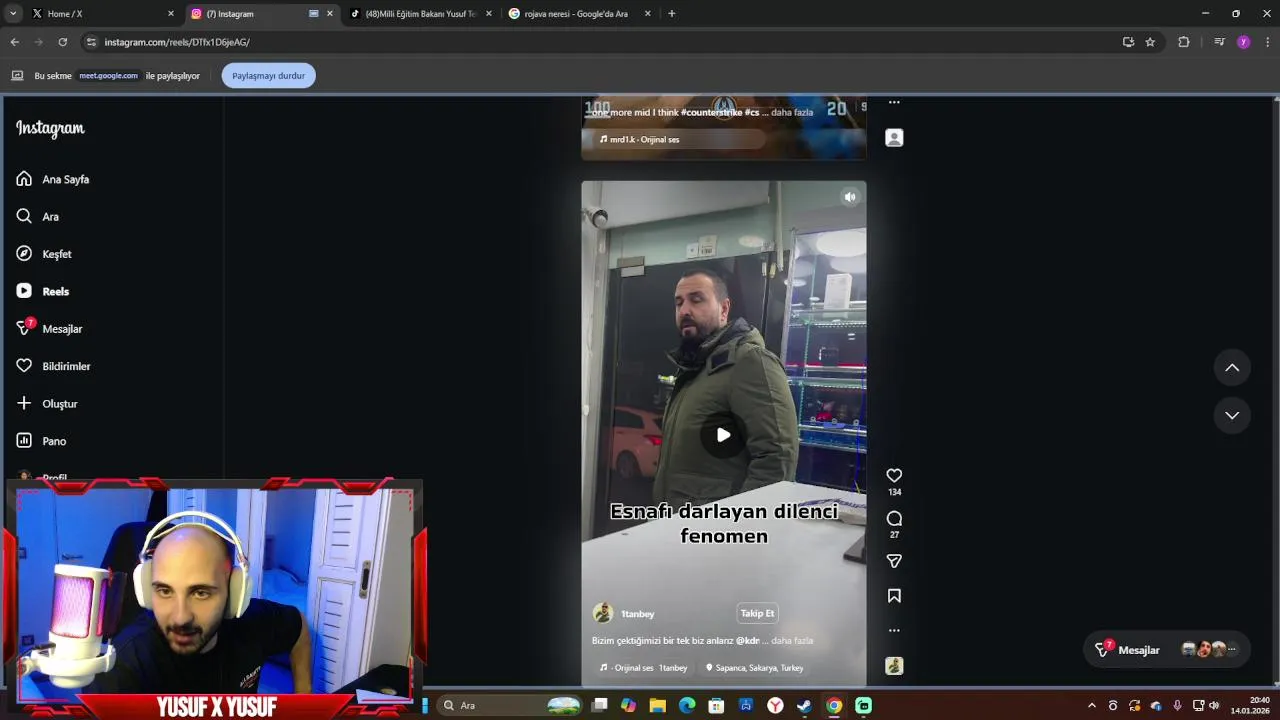Open Bildirimler notifications
This screenshot has height=720, width=1280.
(53, 366)
